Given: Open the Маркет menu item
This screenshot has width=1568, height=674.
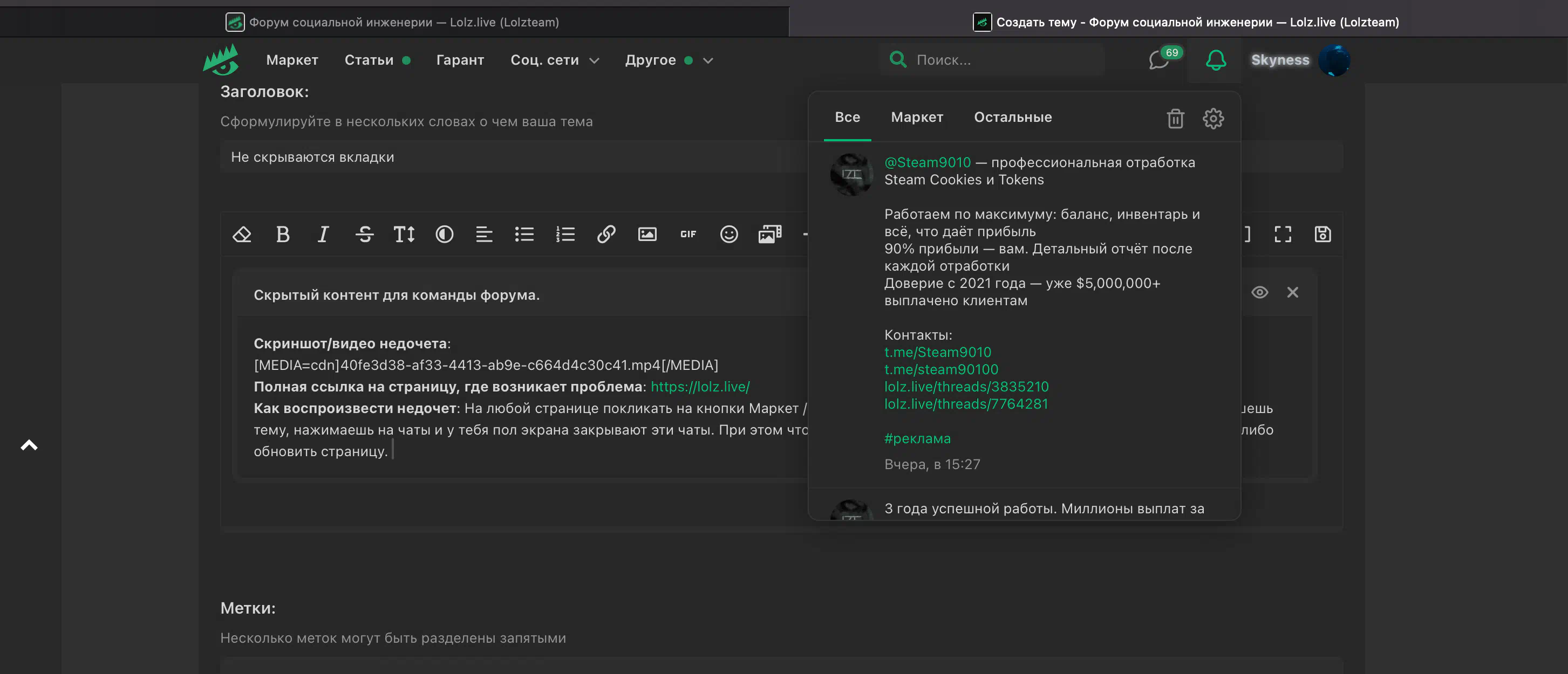Looking at the screenshot, I should 292,60.
